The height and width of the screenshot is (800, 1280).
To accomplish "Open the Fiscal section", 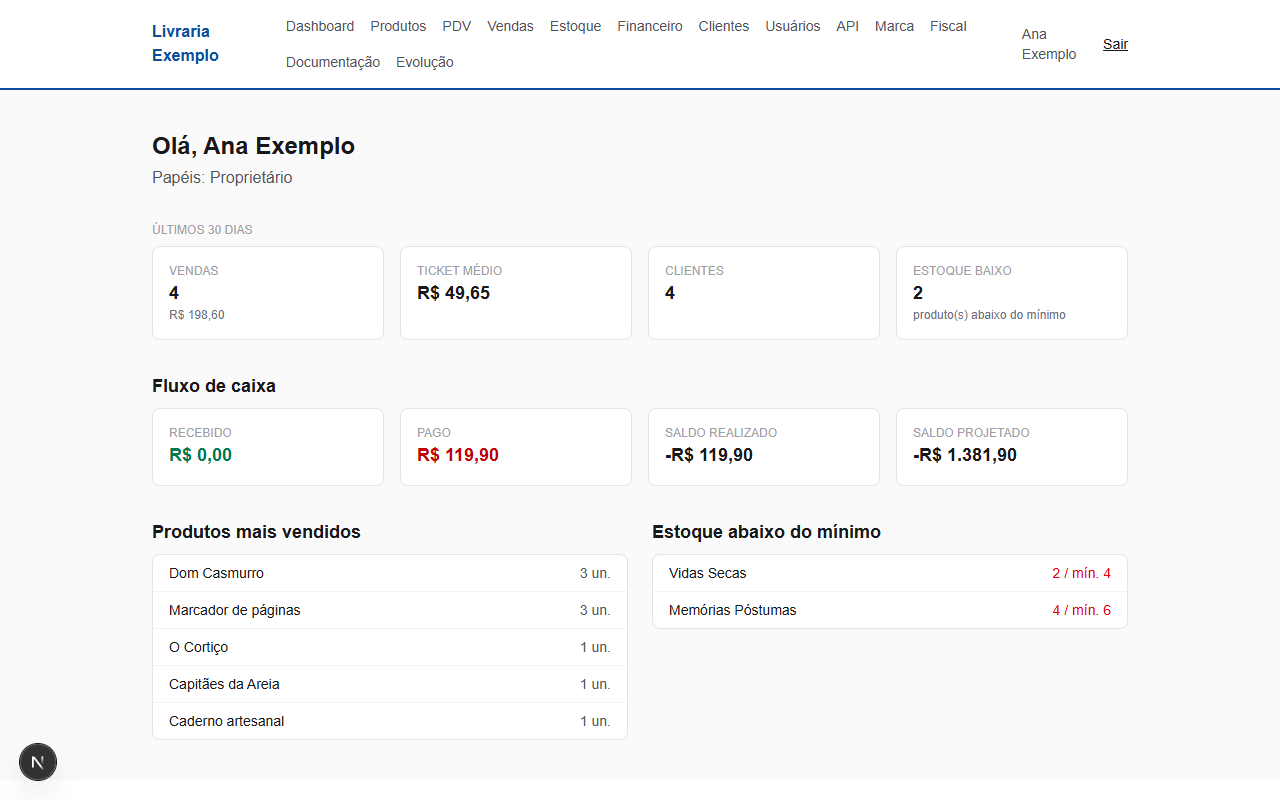I will point(948,26).
